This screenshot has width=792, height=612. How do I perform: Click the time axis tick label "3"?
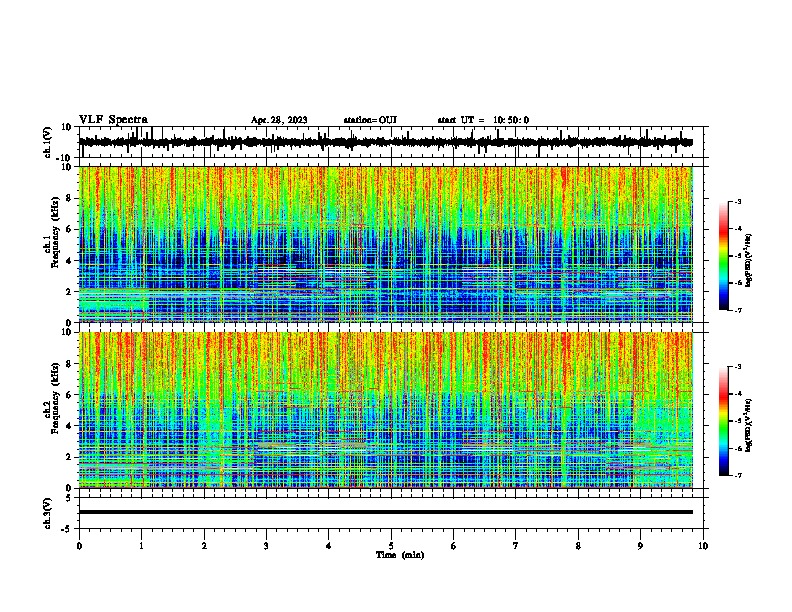(x=266, y=546)
